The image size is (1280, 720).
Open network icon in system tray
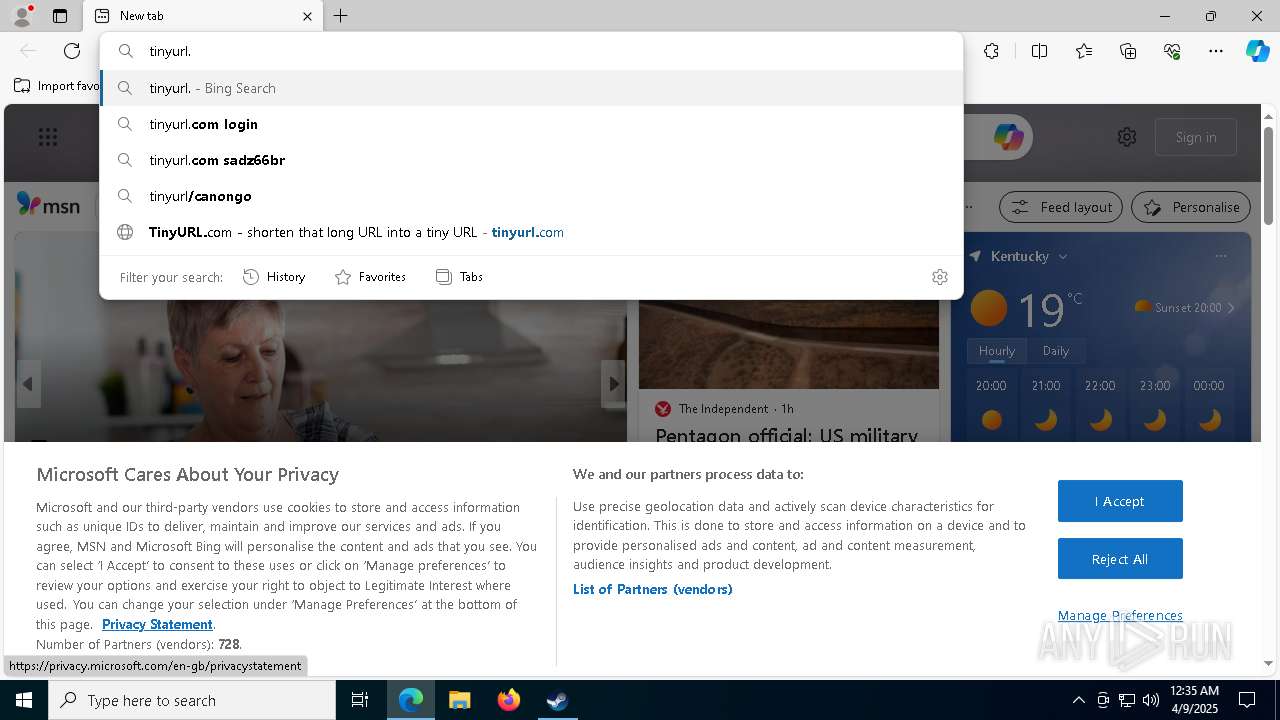(x=1127, y=700)
